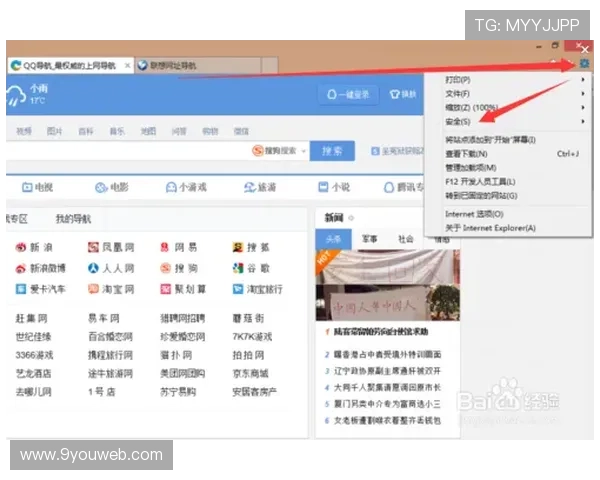Click the 聚划算 logo icon

[x=165, y=289]
